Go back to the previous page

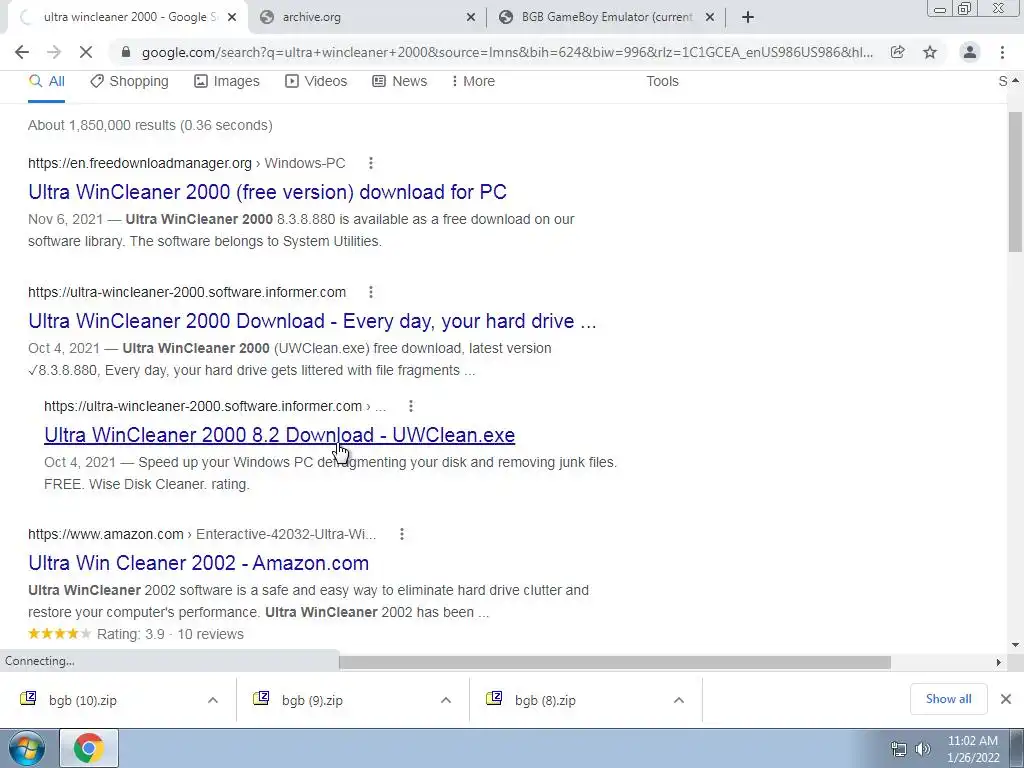[22, 52]
